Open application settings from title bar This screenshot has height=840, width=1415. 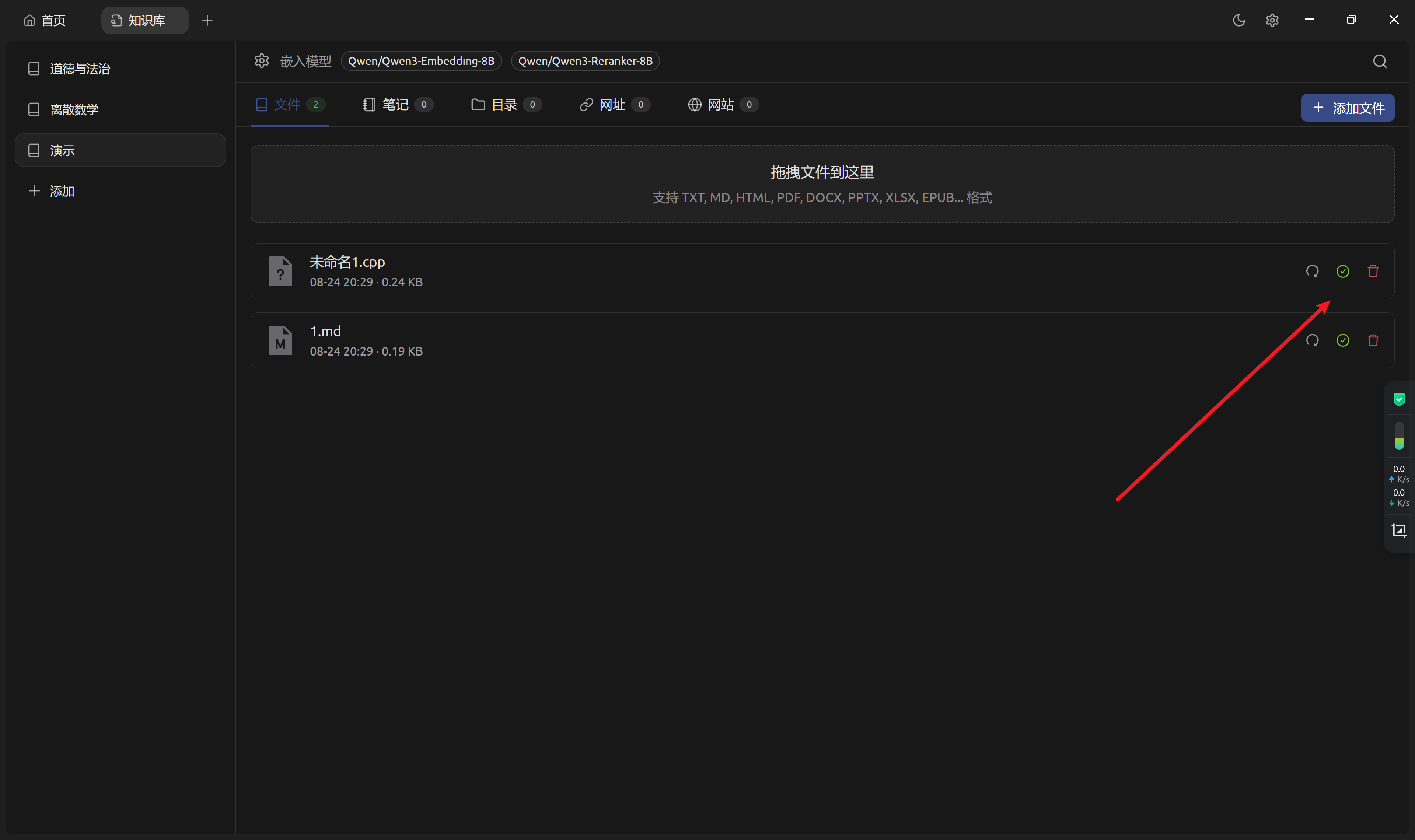click(x=1273, y=20)
